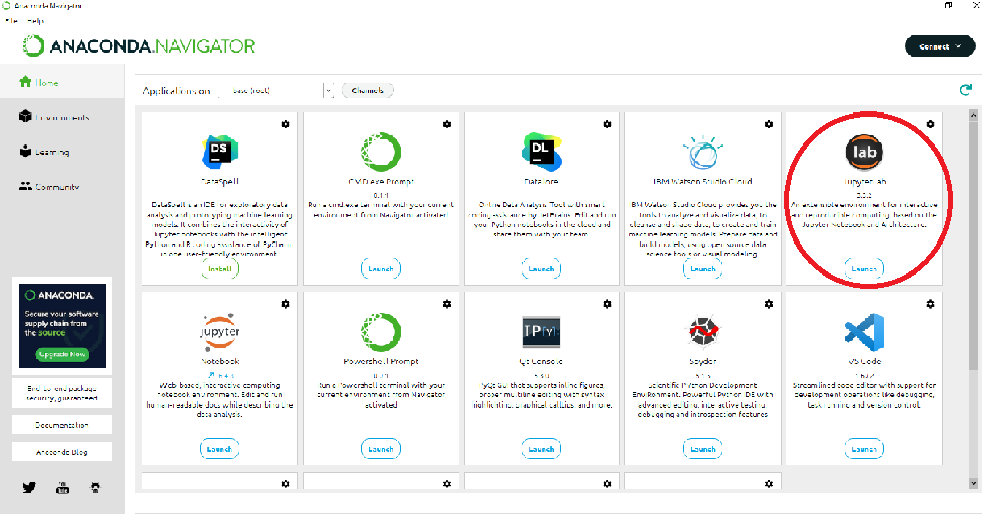Open the Anaconda Blog link
The height and width of the screenshot is (514, 988).
[62, 452]
